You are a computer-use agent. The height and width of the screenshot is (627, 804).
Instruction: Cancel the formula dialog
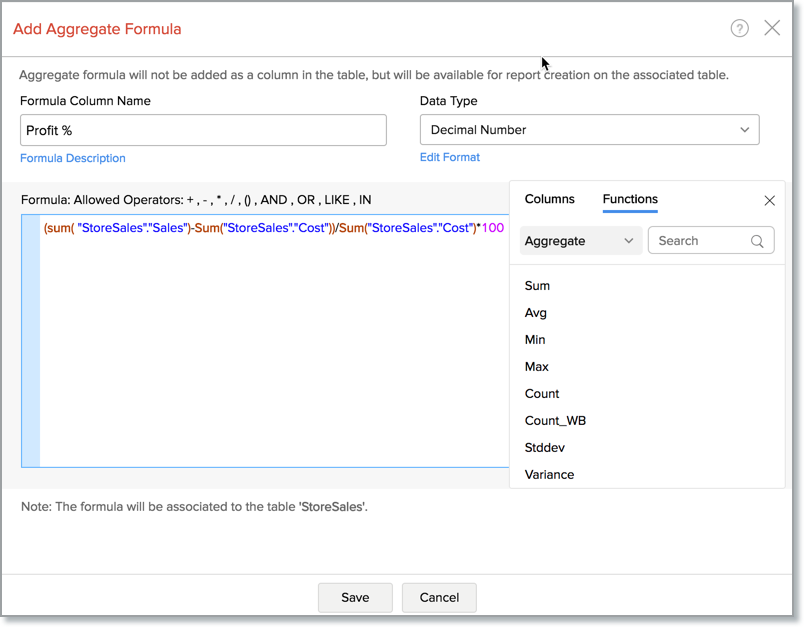pos(439,597)
